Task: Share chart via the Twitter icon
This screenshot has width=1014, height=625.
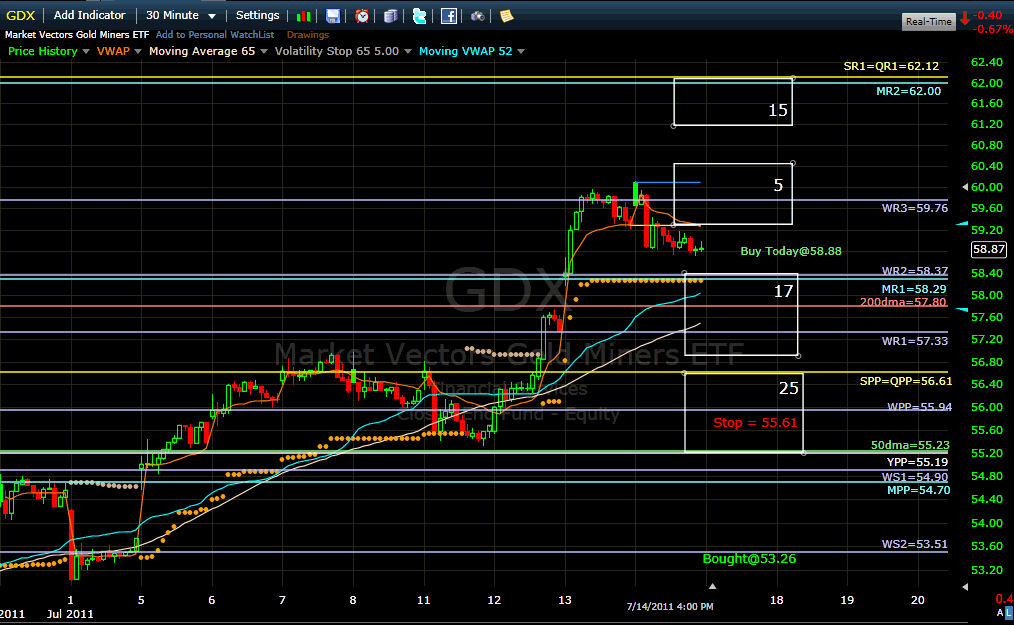Action: click(420, 16)
